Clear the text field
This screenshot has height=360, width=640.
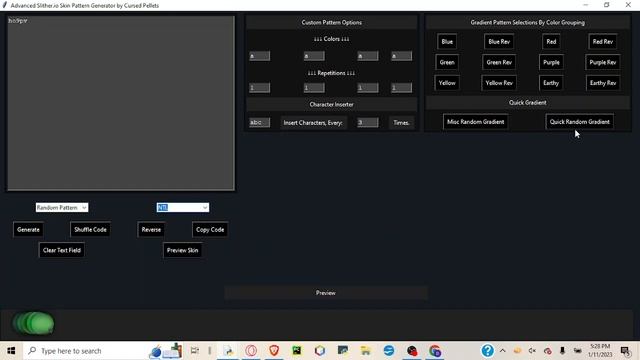(x=62, y=250)
